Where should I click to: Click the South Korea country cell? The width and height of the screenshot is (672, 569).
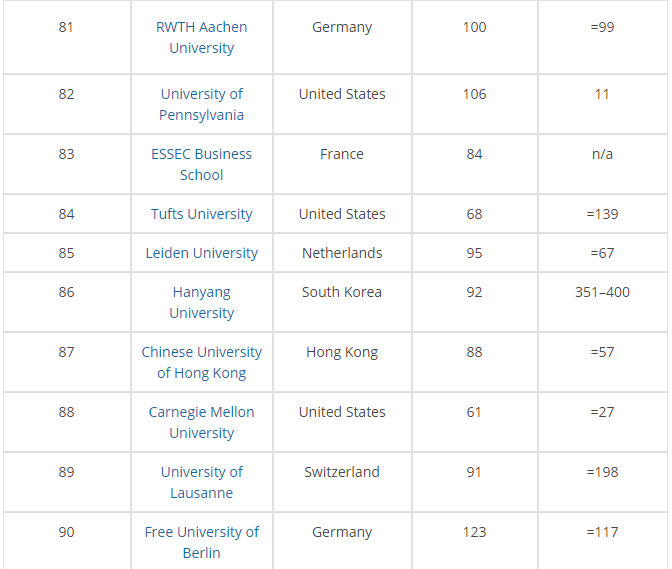(x=342, y=292)
